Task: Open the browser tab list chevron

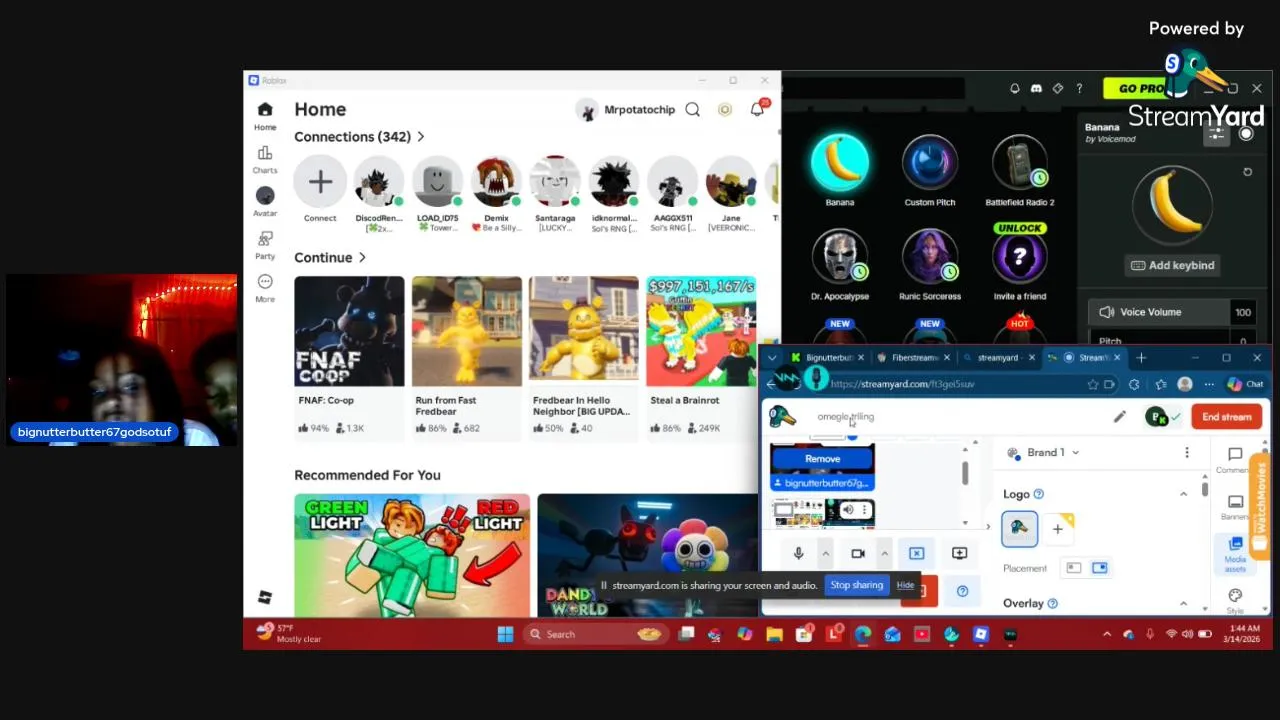Action: 772,358
